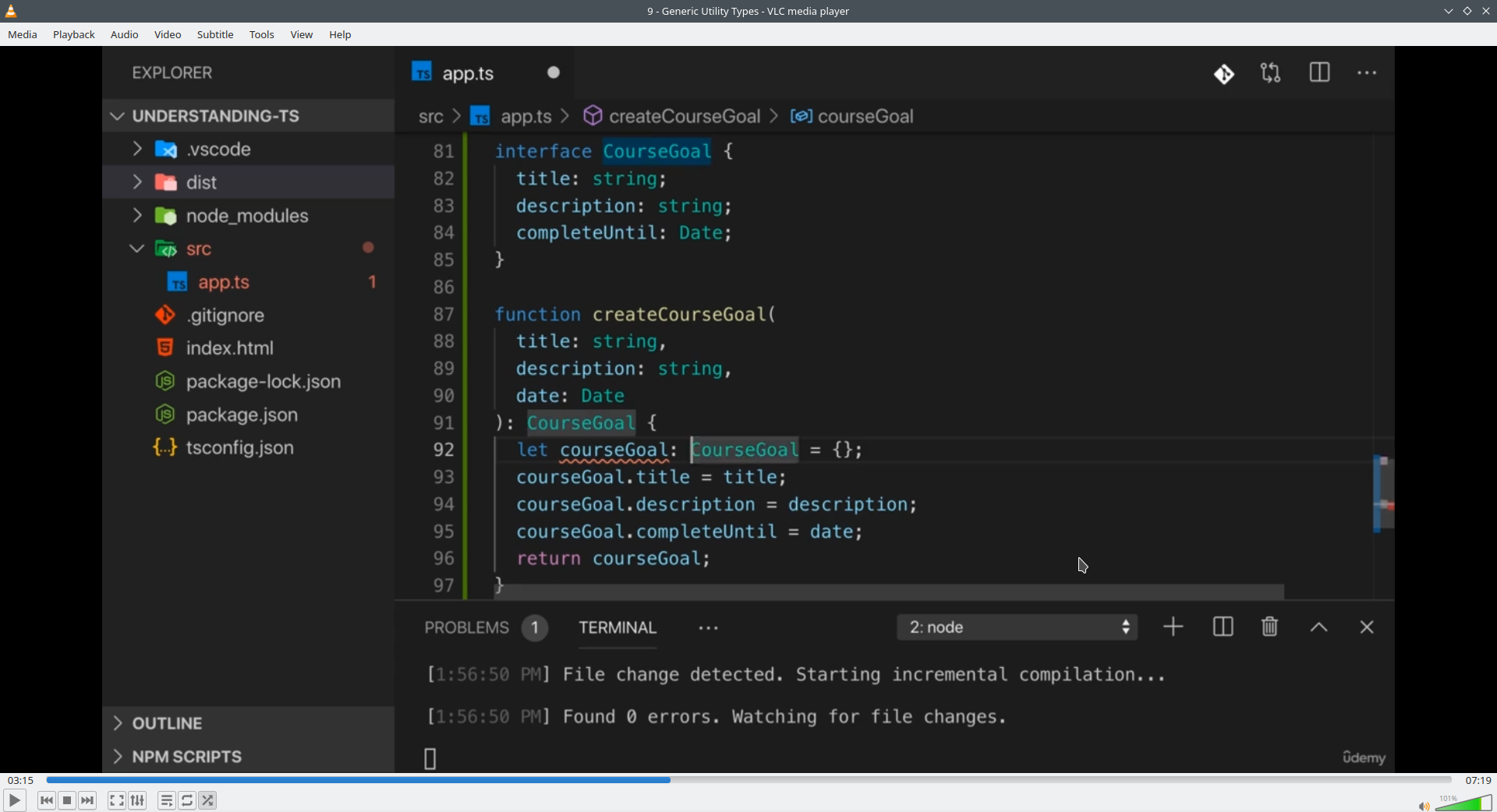1497x812 pixels.
Task: Click the elapsed time label 03:15
Action: (x=20, y=780)
